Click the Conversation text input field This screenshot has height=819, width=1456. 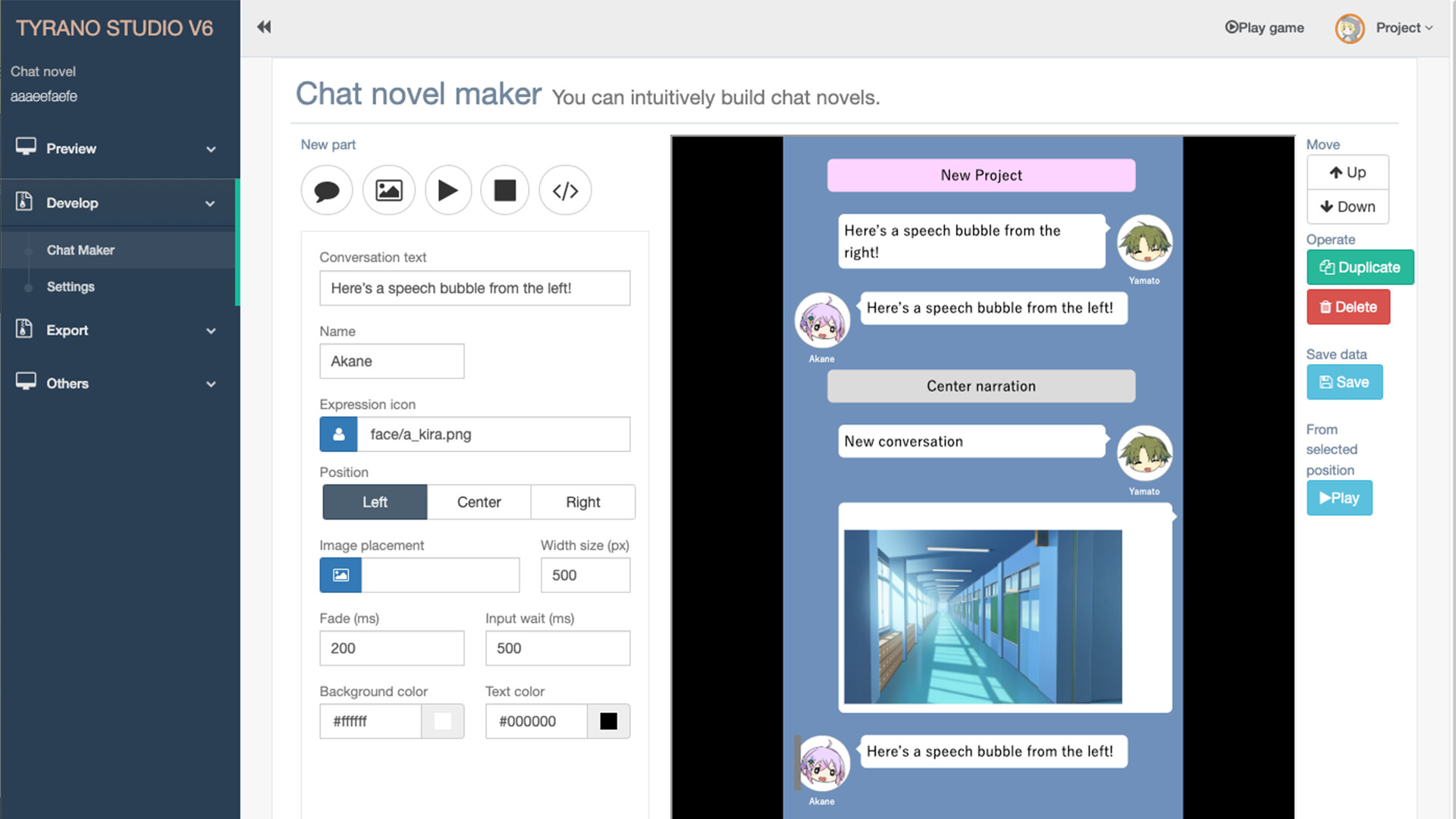(x=475, y=288)
